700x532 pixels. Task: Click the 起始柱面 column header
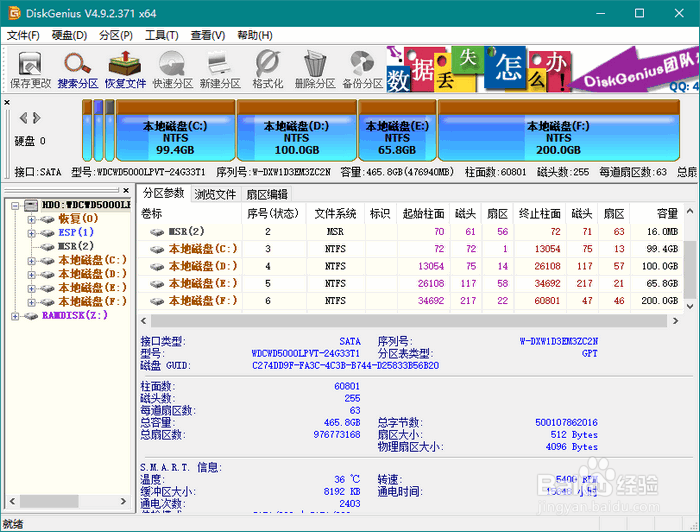(423, 214)
